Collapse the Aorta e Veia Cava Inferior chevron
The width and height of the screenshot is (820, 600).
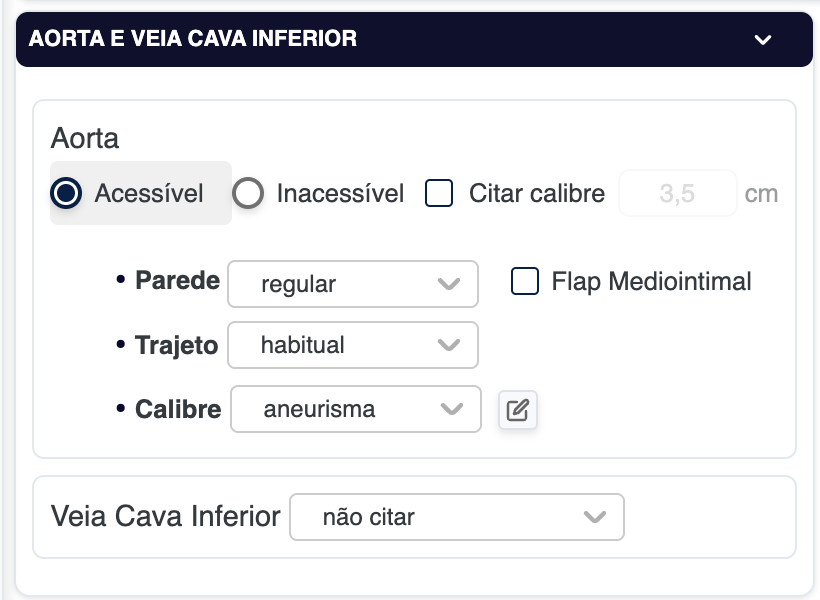(x=763, y=40)
